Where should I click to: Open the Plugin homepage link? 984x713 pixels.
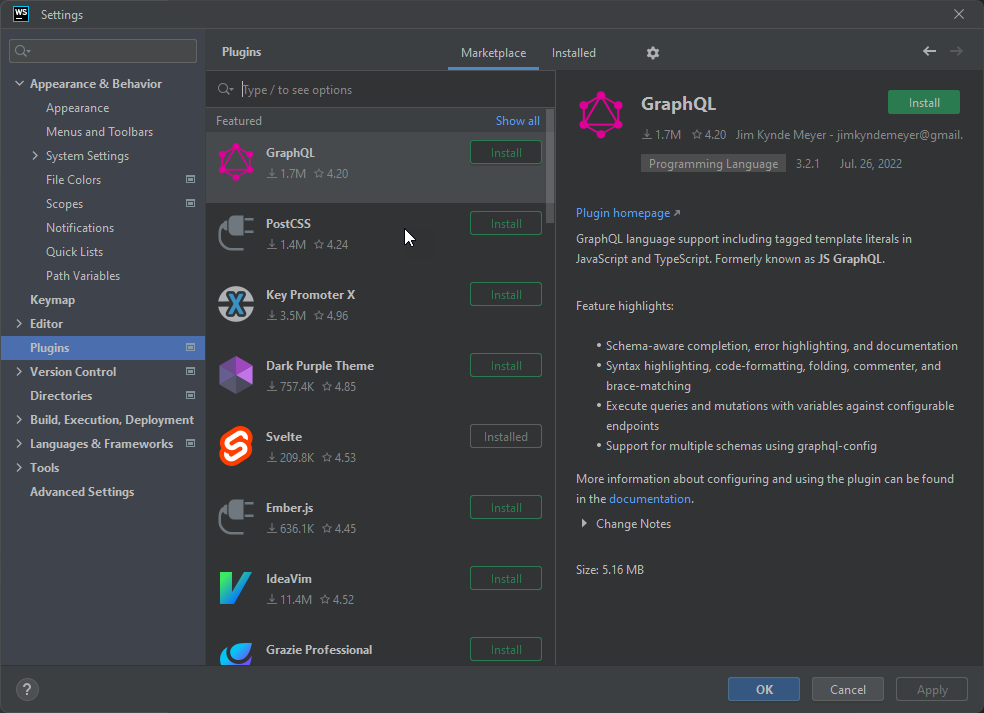[x=628, y=213]
